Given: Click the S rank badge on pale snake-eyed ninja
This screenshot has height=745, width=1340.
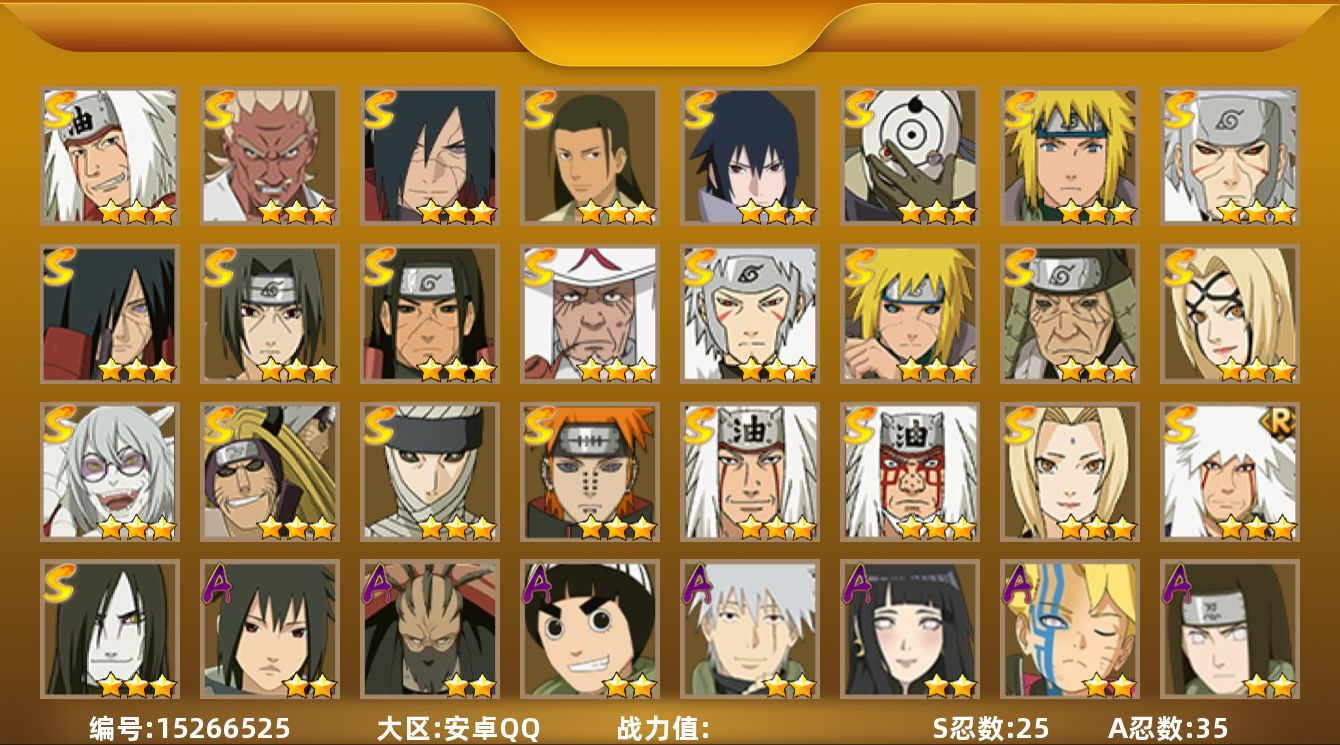Looking at the screenshot, I should point(60,583).
